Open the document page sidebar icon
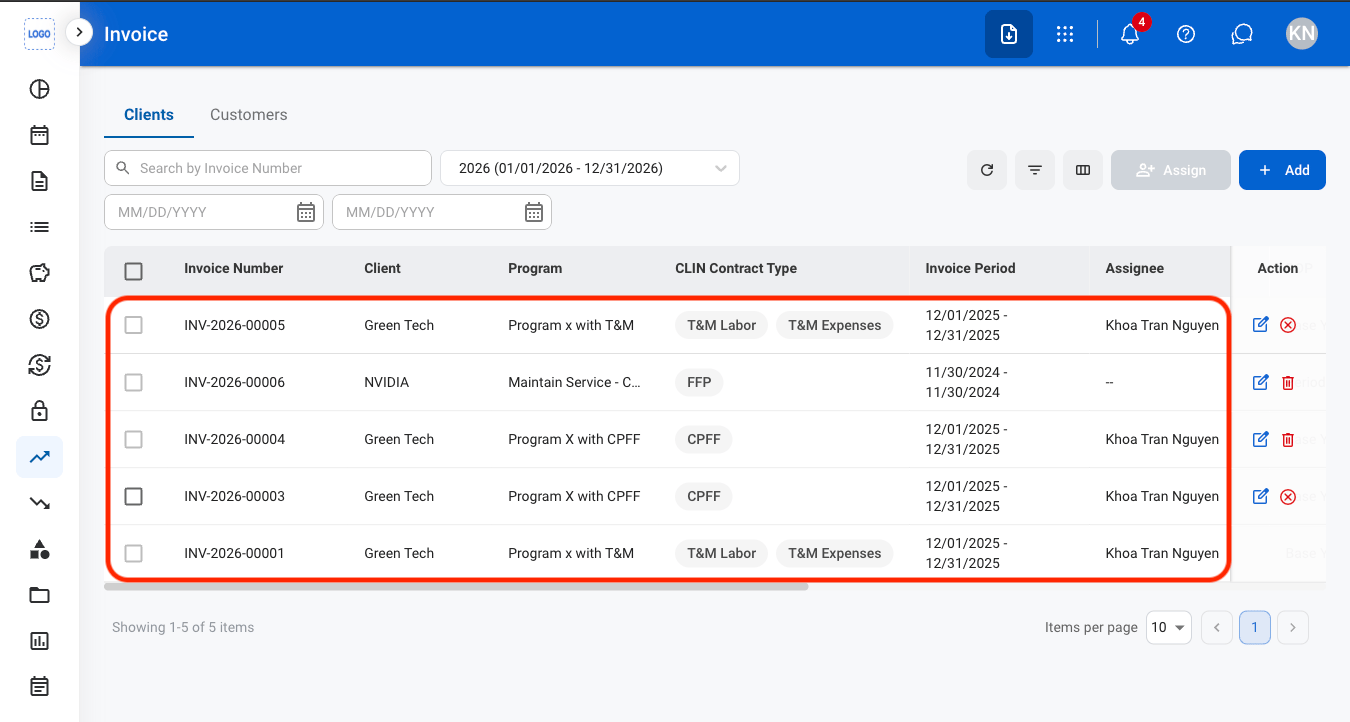This screenshot has height=722, width=1350. pos(39,181)
